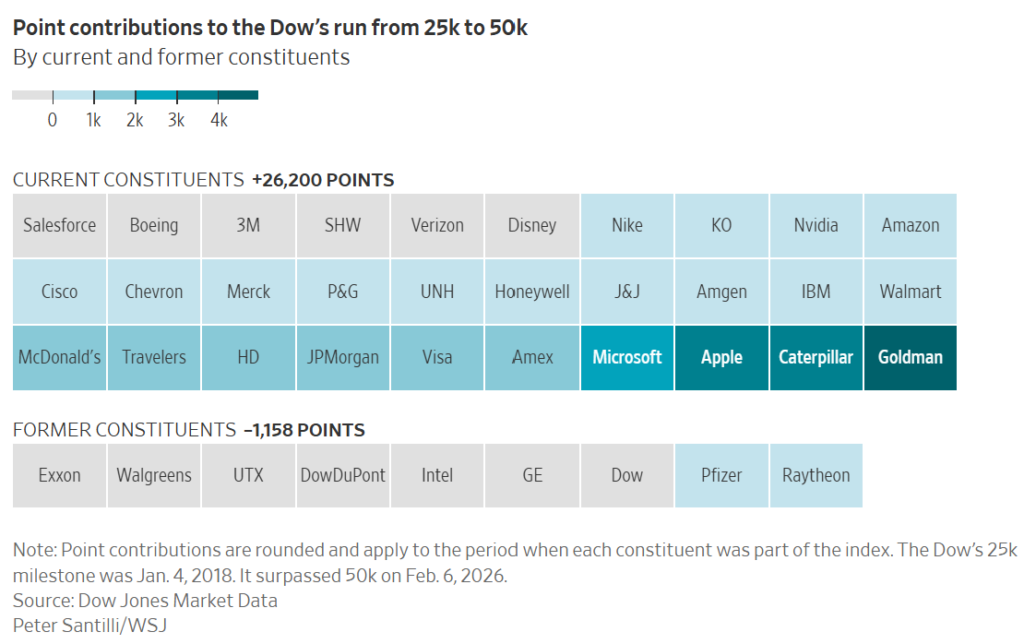The height and width of the screenshot is (644, 1024).
Task: Click the Current Constituents heading
Action: (x=128, y=180)
